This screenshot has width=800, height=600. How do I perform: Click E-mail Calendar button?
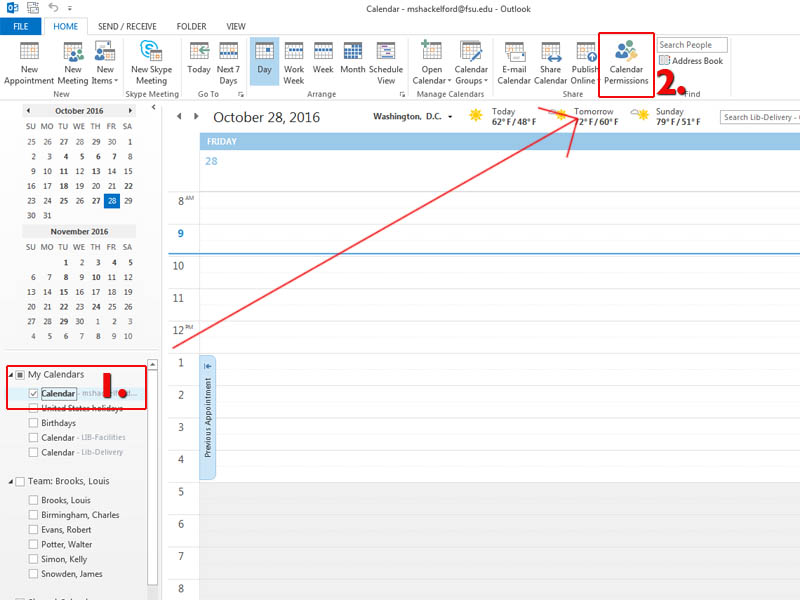pyautogui.click(x=514, y=63)
